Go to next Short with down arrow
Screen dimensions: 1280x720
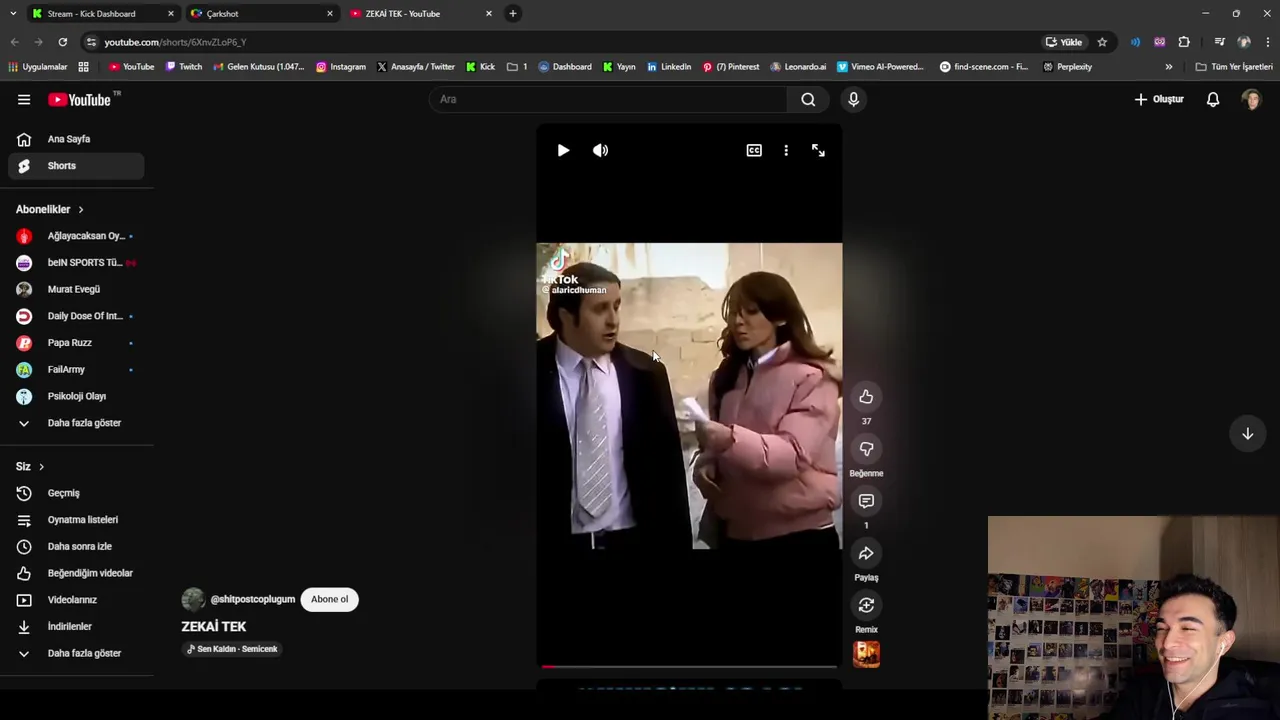(1247, 433)
